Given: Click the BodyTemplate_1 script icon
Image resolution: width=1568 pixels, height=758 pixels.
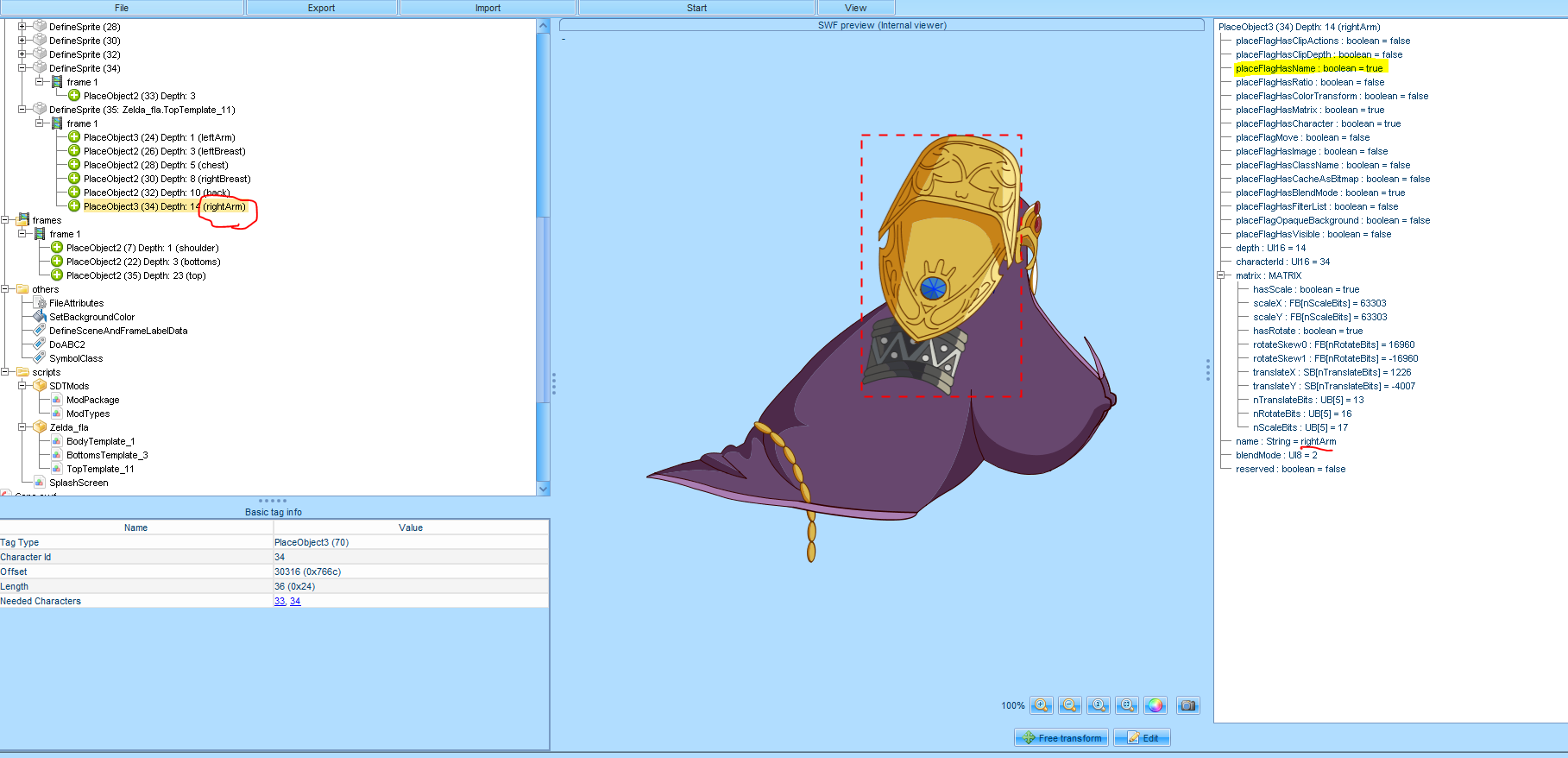Looking at the screenshot, I should (x=57, y=441).
